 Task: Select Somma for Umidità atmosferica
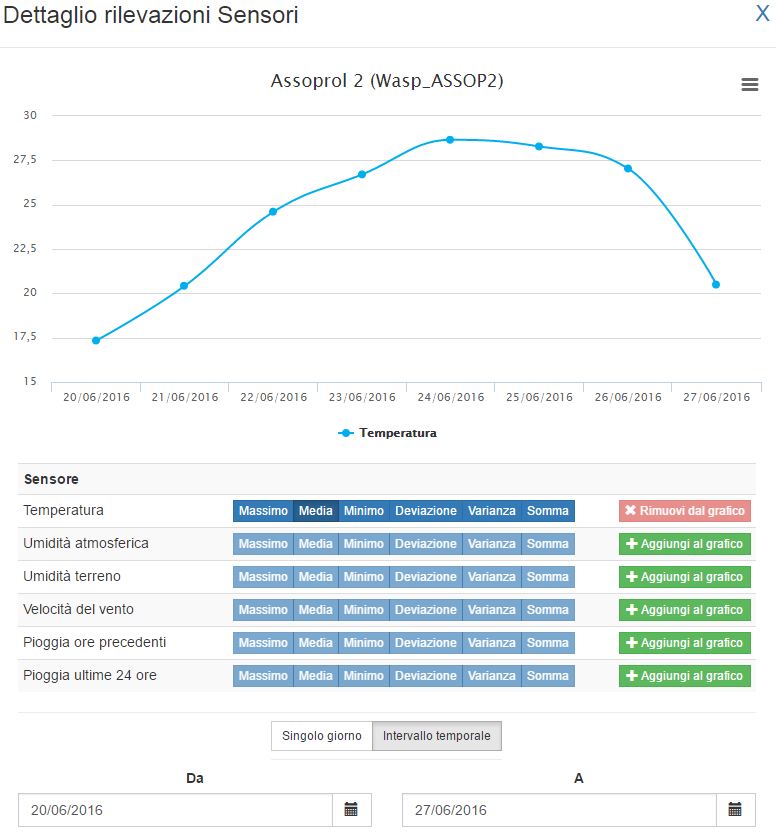point(548,544)
